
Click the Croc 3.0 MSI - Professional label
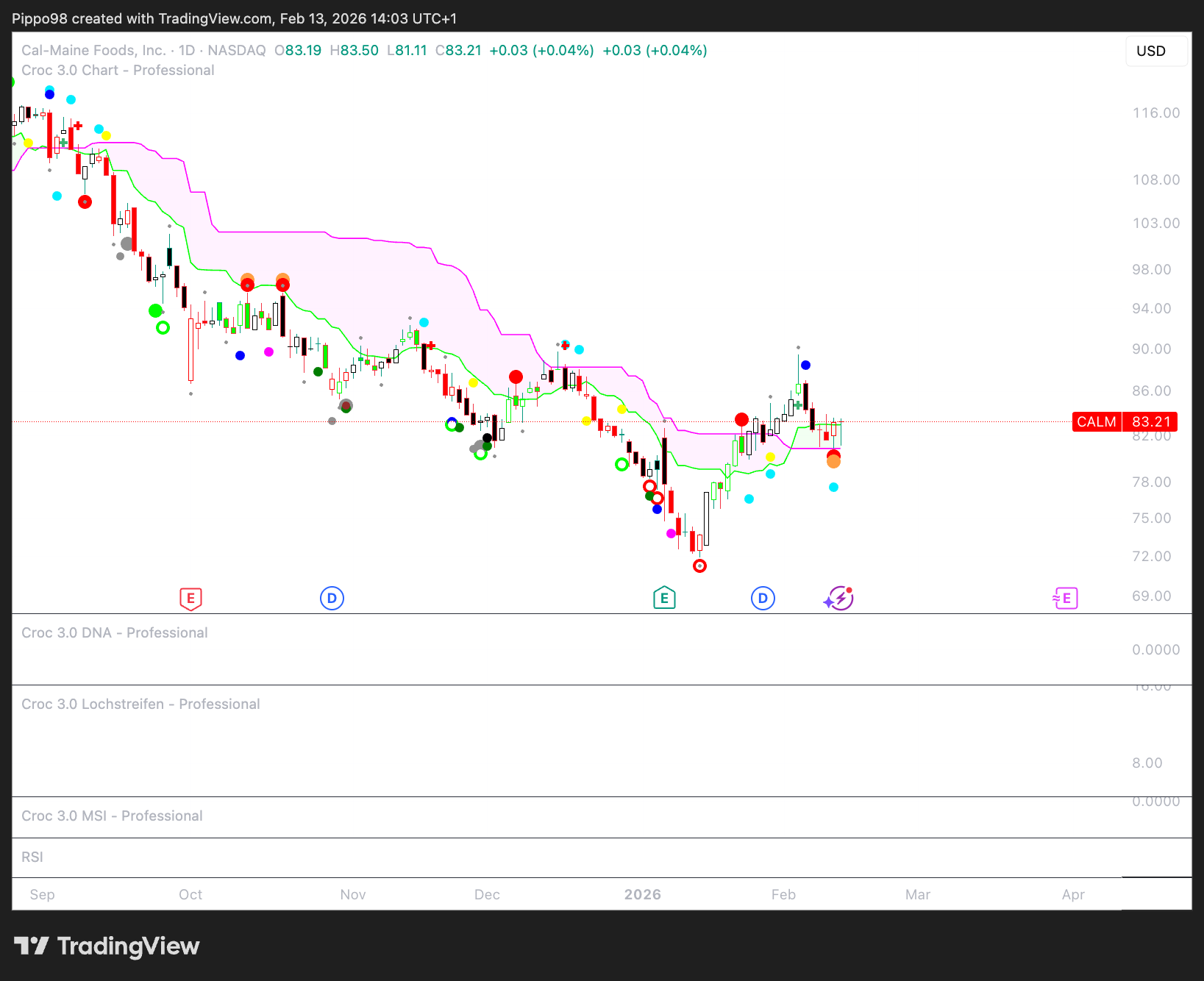(x=112, y=816)
